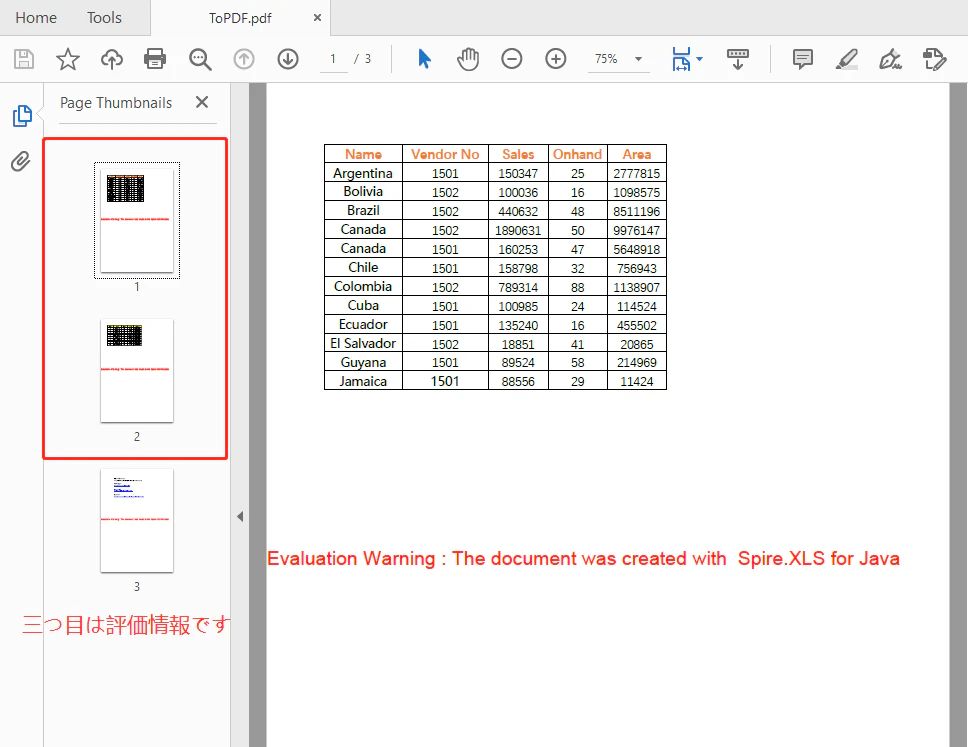Click the Sales column header
This screenshot has height=747, width=968.
(x=518, y=154)
